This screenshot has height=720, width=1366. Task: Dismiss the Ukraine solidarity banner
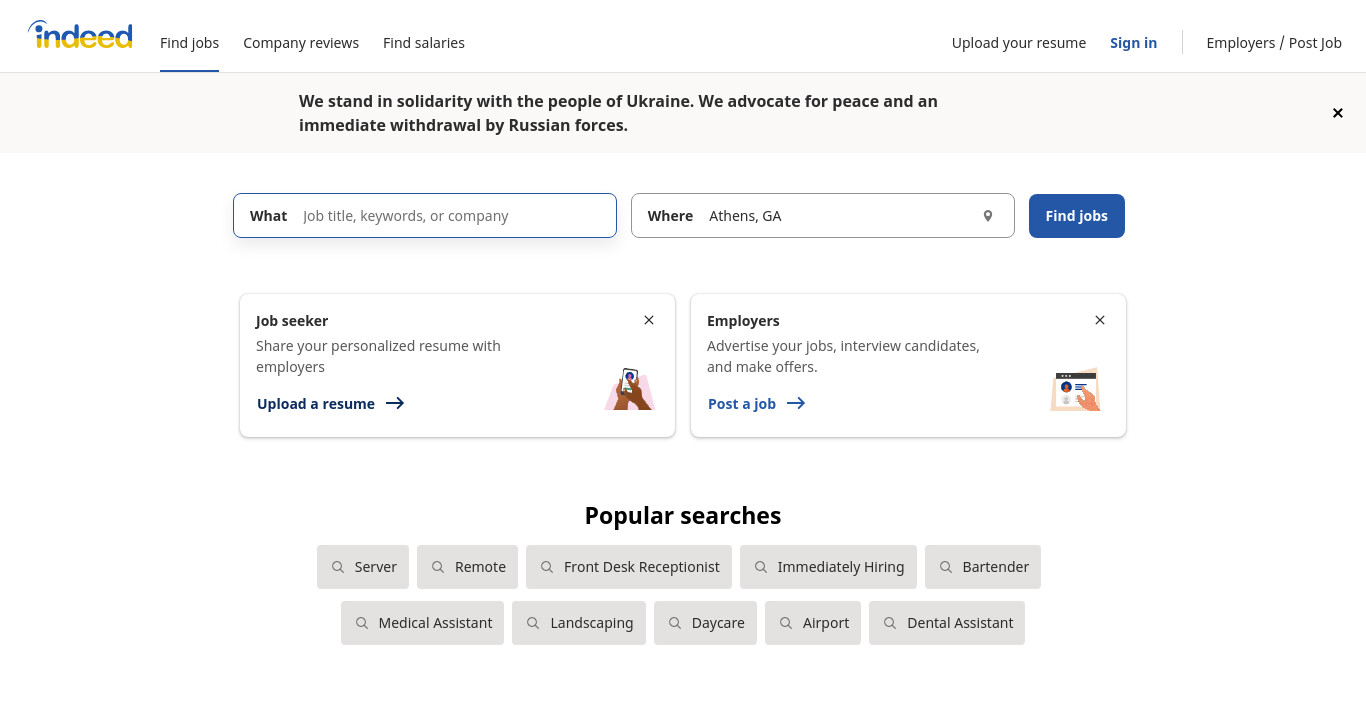tap(1338, 113)
